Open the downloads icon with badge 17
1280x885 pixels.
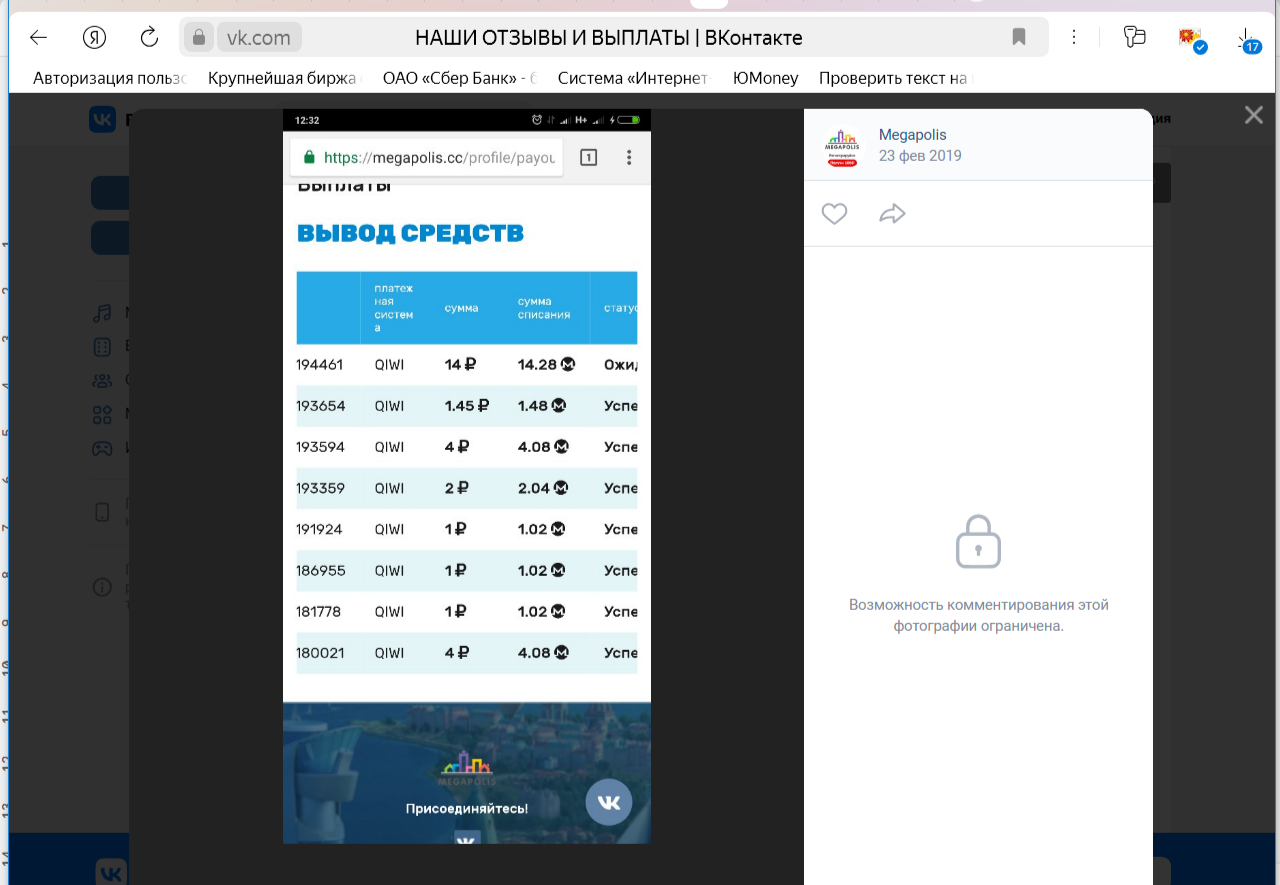(x=1249, y=40)
